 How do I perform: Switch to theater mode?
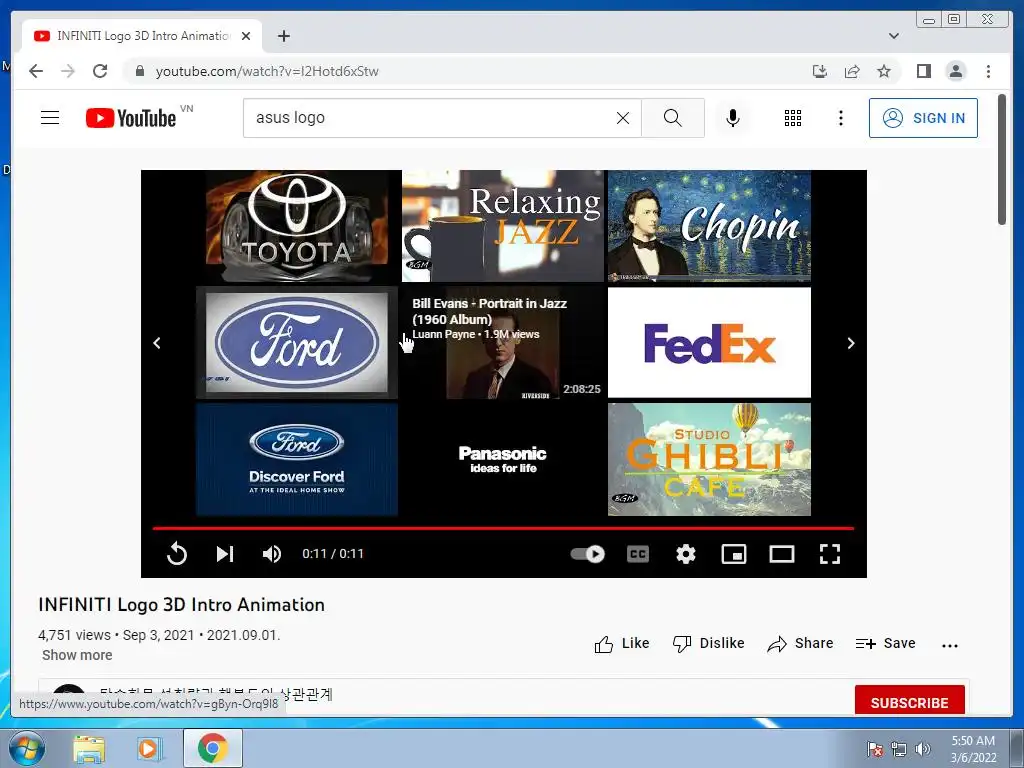point(782,554)
